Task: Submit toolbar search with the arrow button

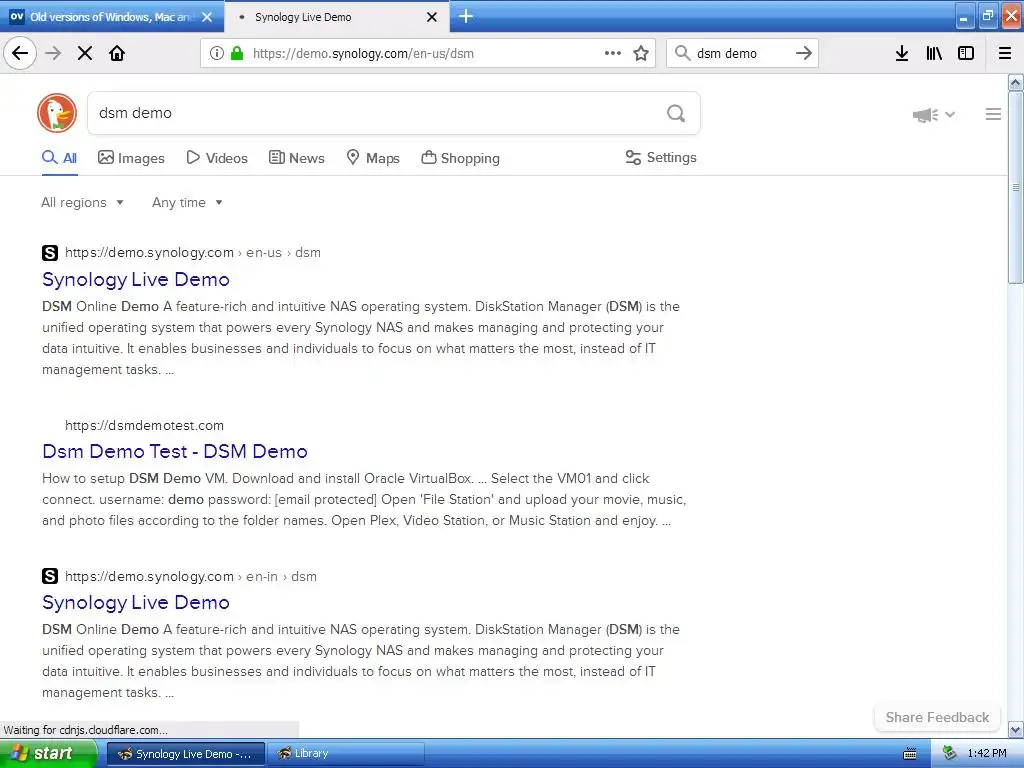Action: coord(804,53)
